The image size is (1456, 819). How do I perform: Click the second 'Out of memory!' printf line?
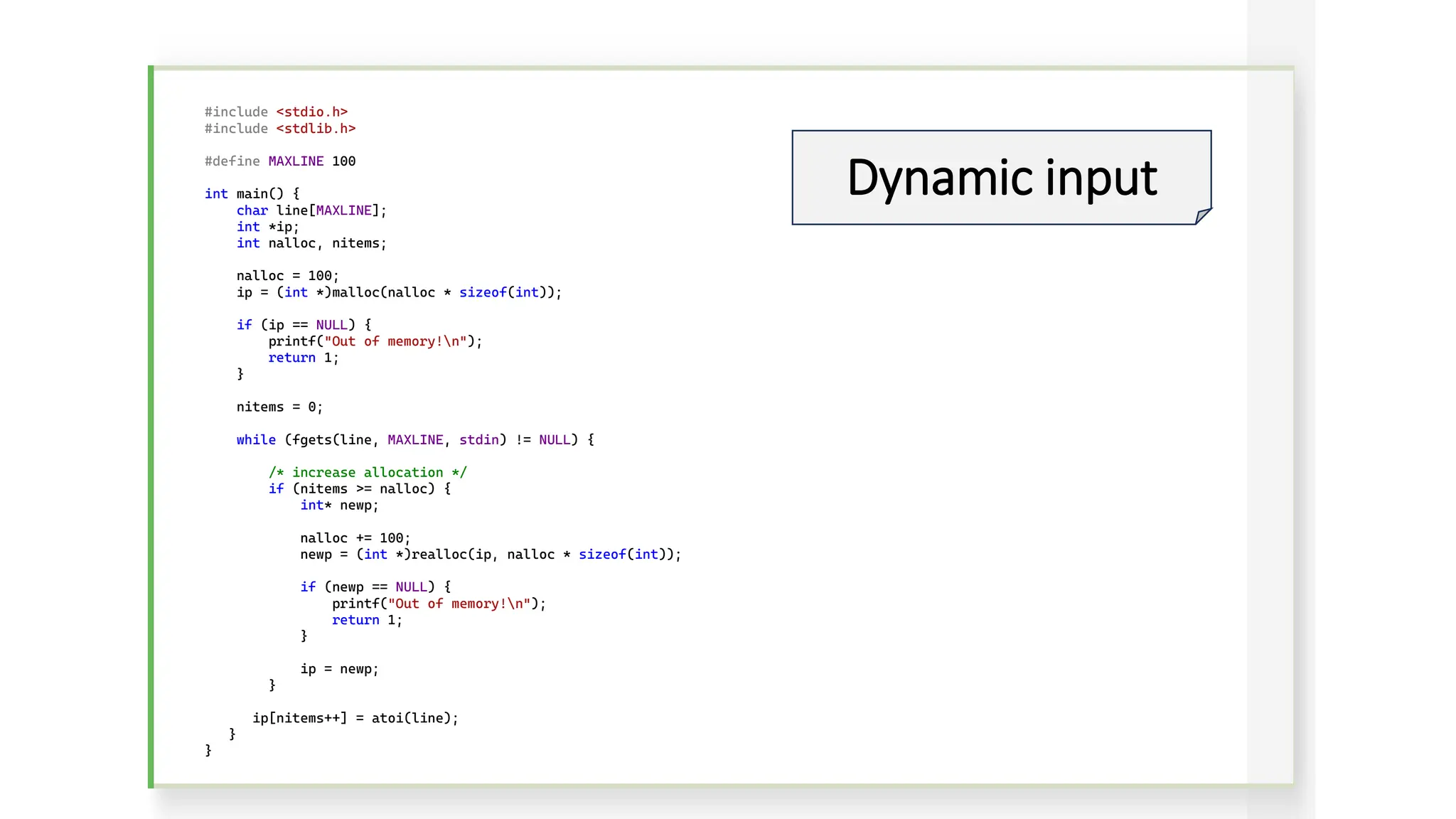tap(439, 604)
